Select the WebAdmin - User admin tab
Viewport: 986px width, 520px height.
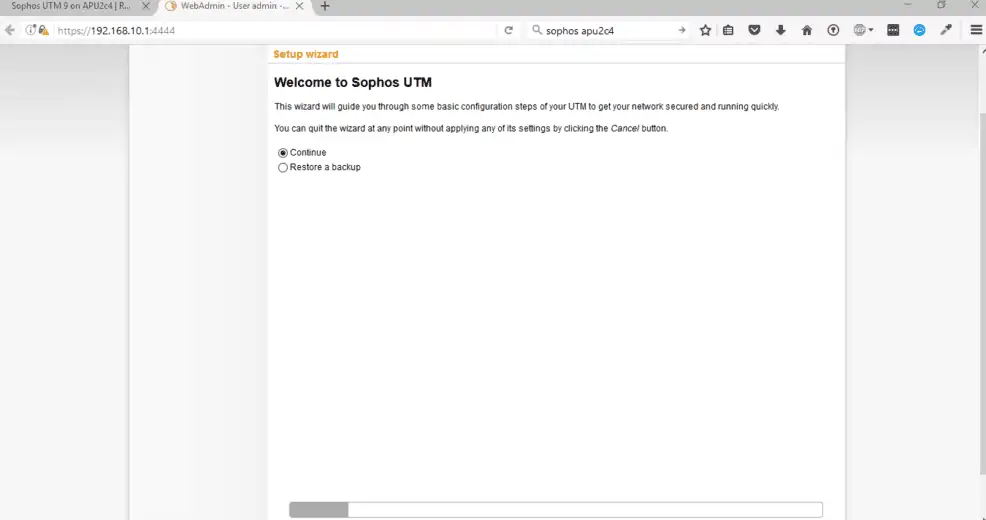point(234,6)
